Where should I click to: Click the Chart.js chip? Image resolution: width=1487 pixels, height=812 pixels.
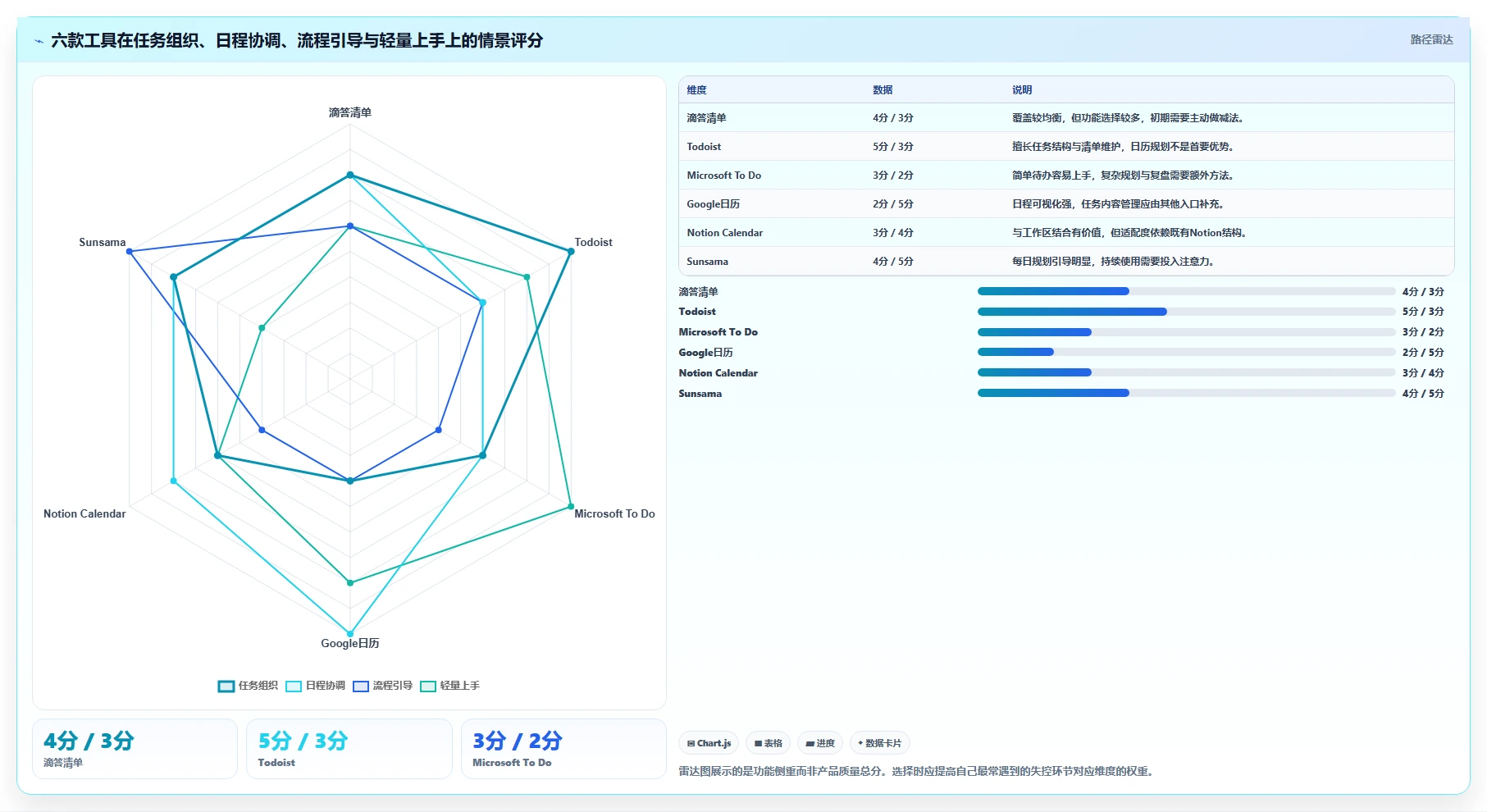coord(709,743)
